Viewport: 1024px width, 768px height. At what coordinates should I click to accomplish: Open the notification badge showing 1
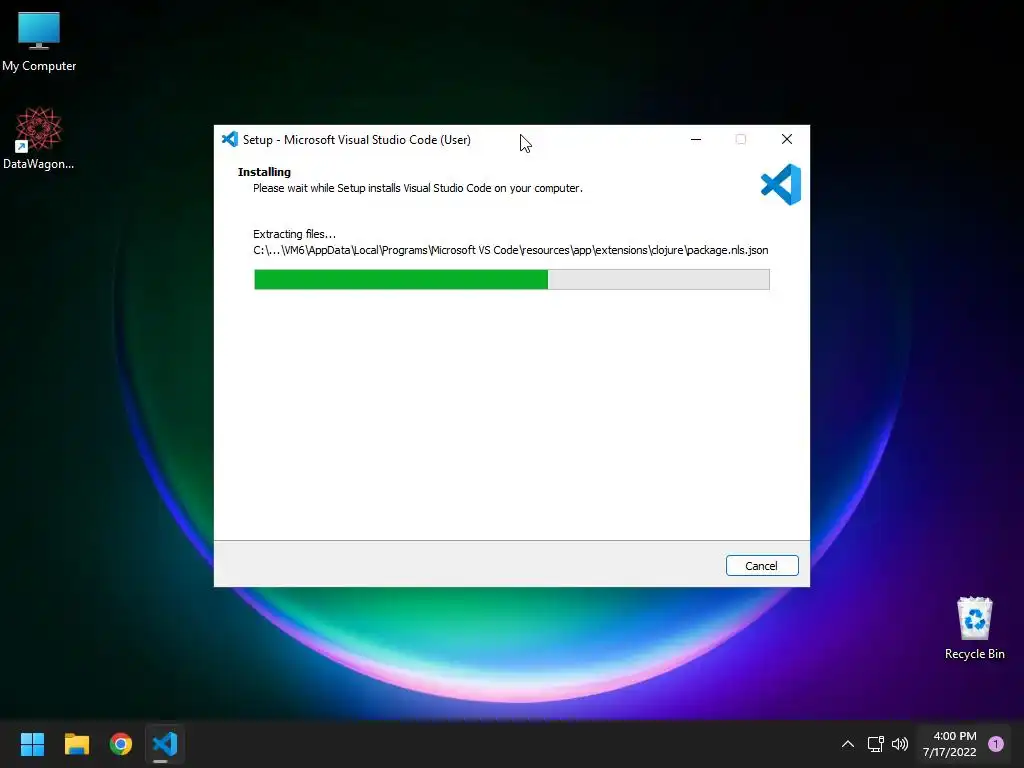coord(996,744)
